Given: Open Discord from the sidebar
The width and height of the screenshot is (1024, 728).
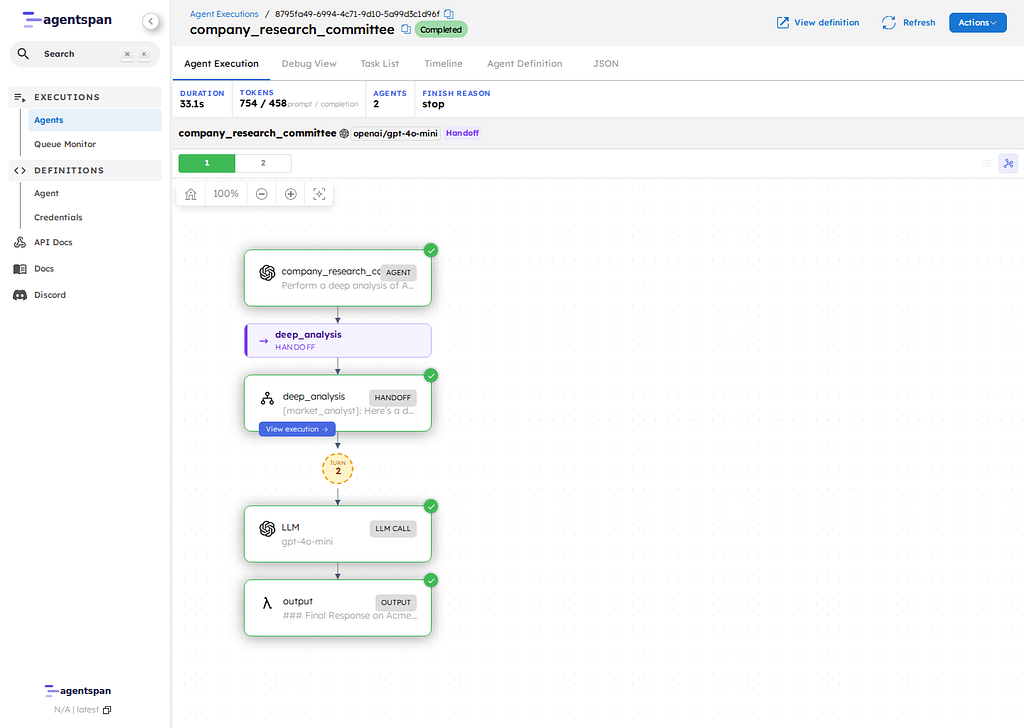Looking at the screenshot, I should pos(50,295).
